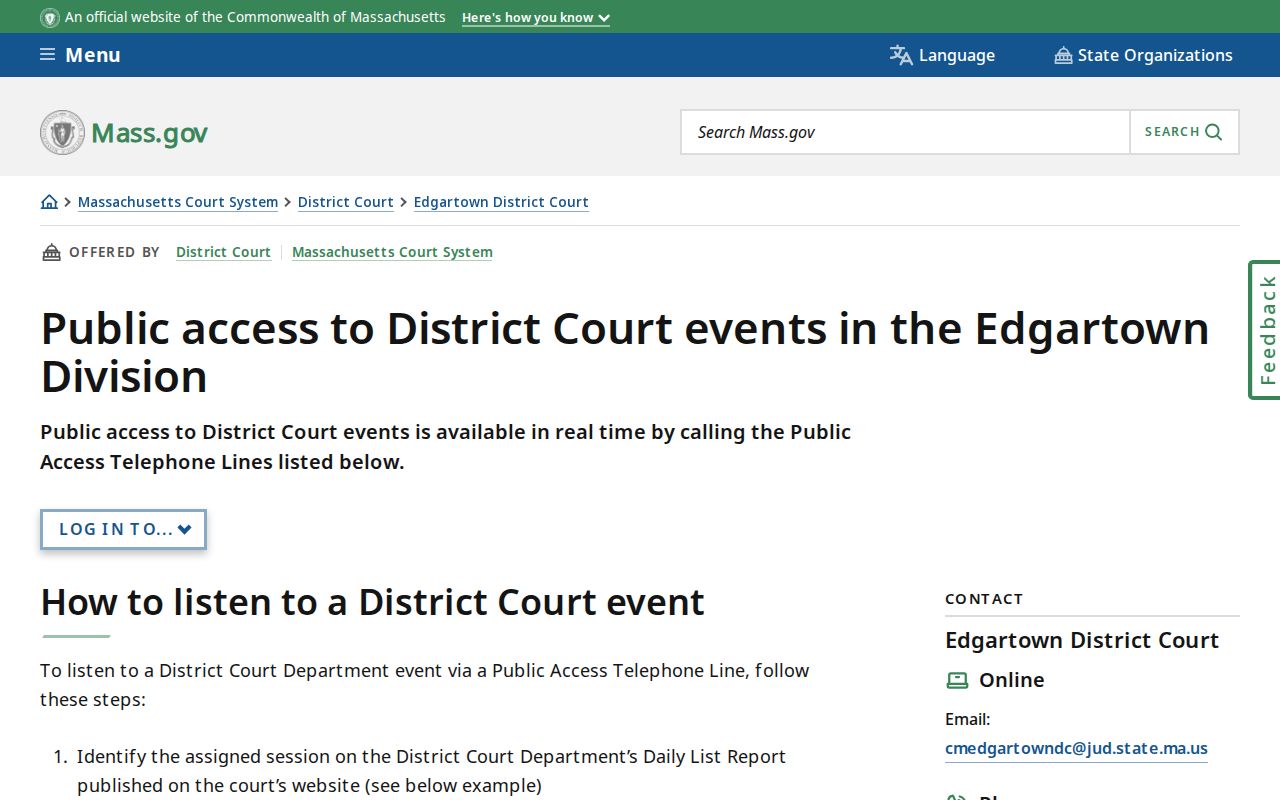Click the Search Mass.gov input field

[905, 132]
